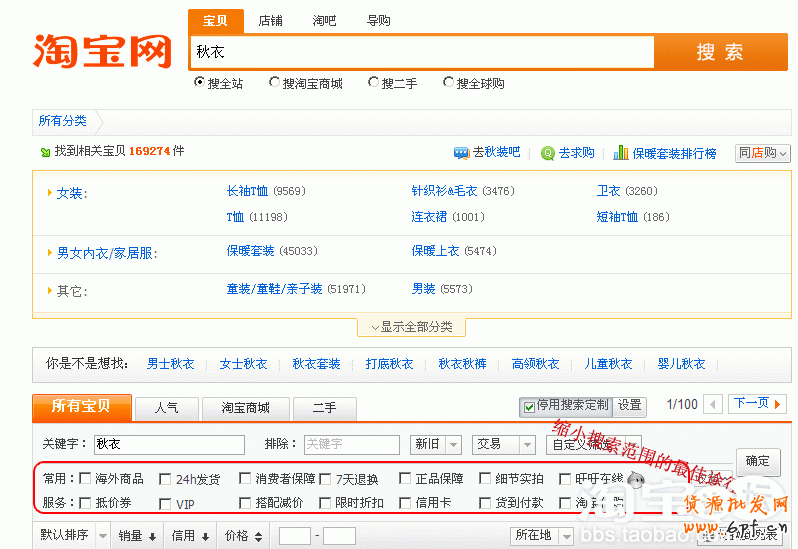798x549 pixels.
Task: Open the 店铺 search tab
Action: coord(270,21)
